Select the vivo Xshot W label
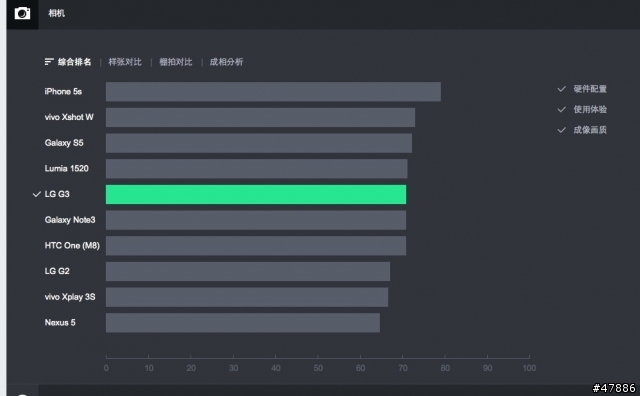Viewport: 640px width, 396px height. tap(69, 117)
